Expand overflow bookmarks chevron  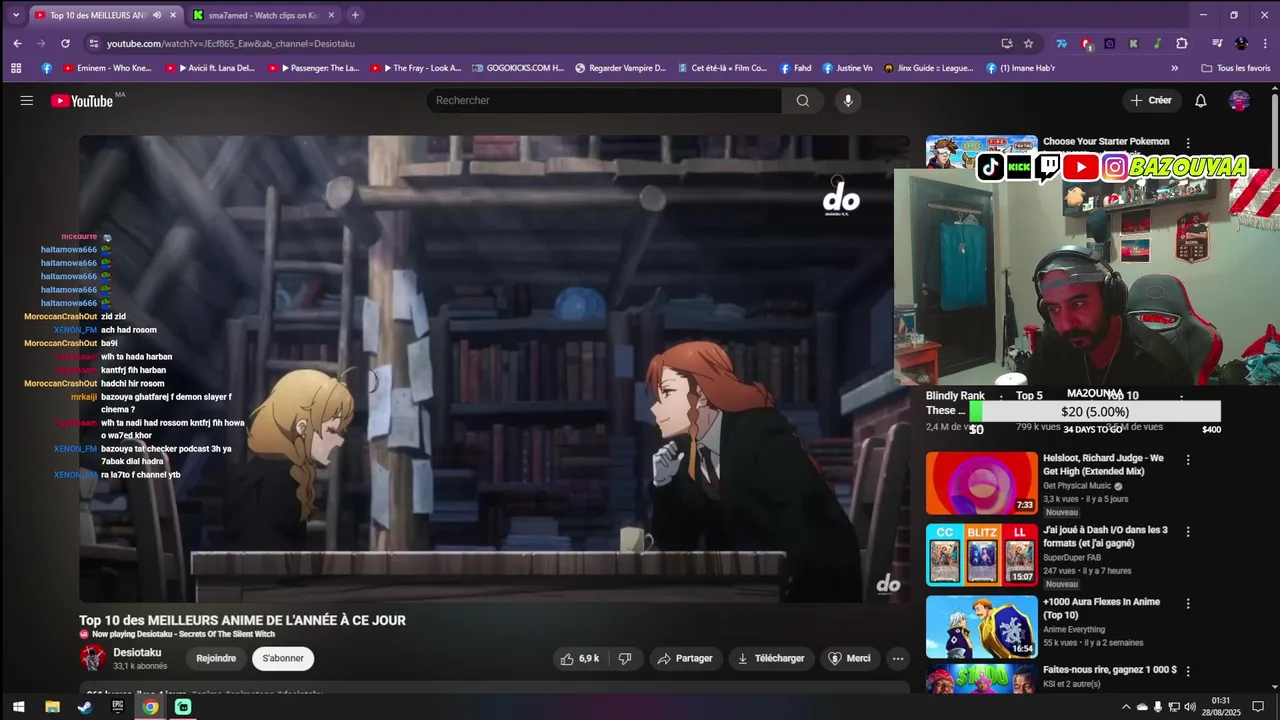pos(1174,68)
